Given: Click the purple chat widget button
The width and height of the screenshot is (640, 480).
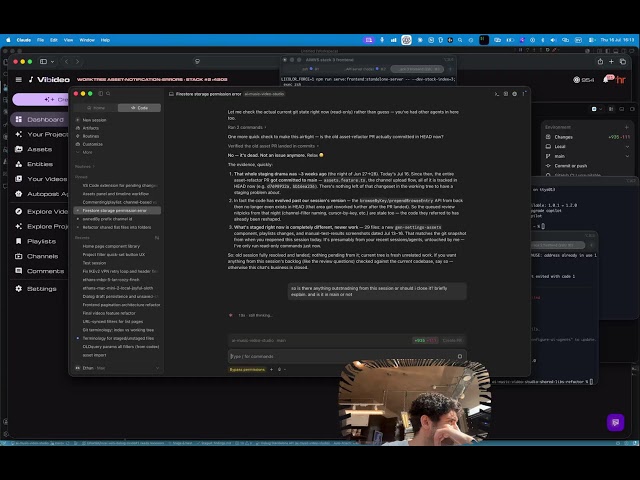Looking at the screenshot, I should (616, 422).
